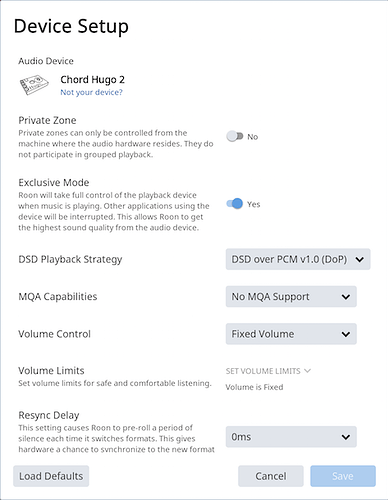Click the Yes label beside Exclusive Mode
Viewport: 388px width, 500px height.
(253, 204)
